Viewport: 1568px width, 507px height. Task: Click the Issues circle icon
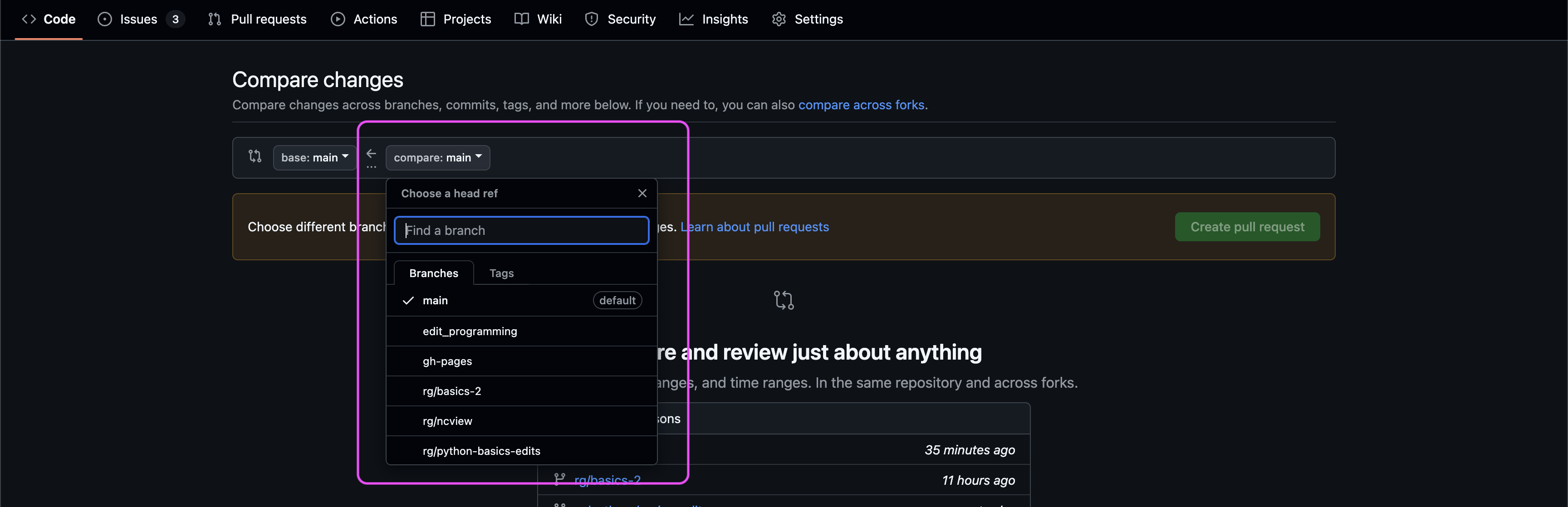pyautogui.click(x=105, y=19)
